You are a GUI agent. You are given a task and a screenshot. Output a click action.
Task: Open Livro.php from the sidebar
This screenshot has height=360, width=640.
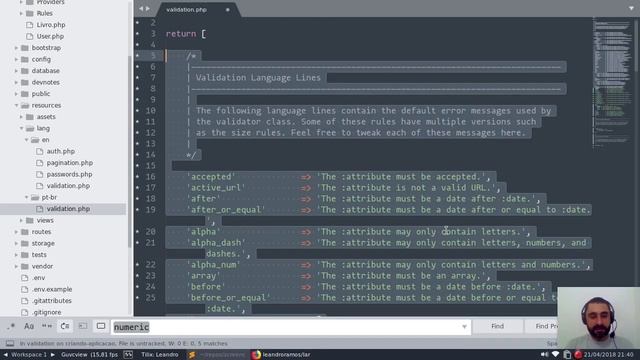[x=51, y=24]
